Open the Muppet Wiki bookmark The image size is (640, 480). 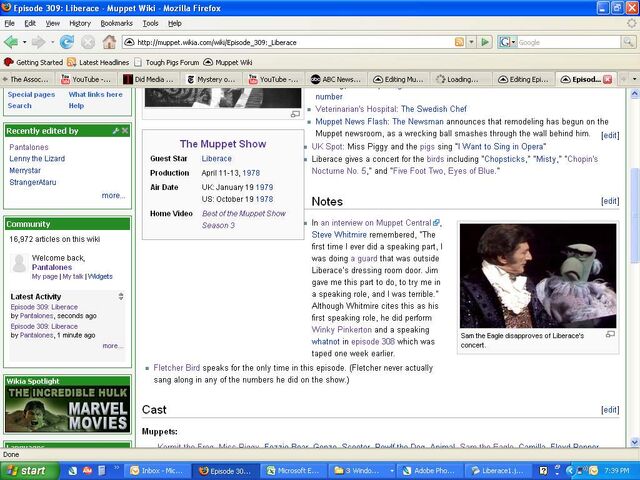click(228, 62)
